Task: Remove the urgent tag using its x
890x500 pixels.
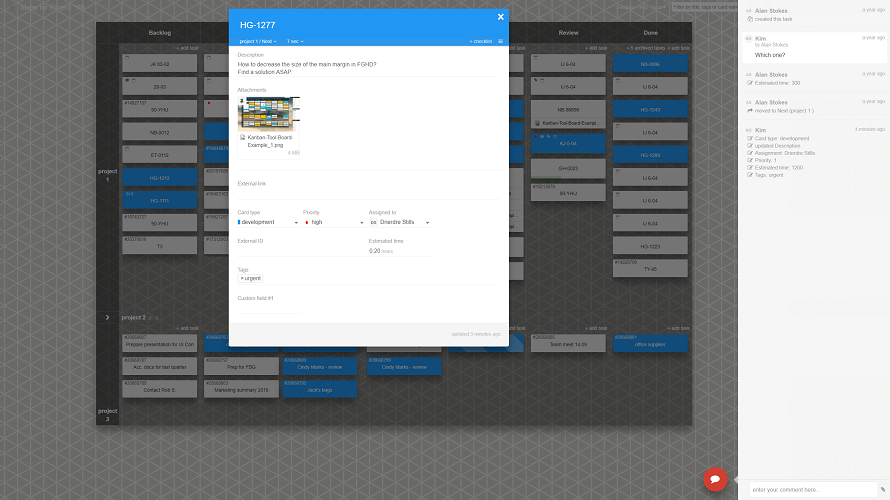Action: tap(242, 278)
